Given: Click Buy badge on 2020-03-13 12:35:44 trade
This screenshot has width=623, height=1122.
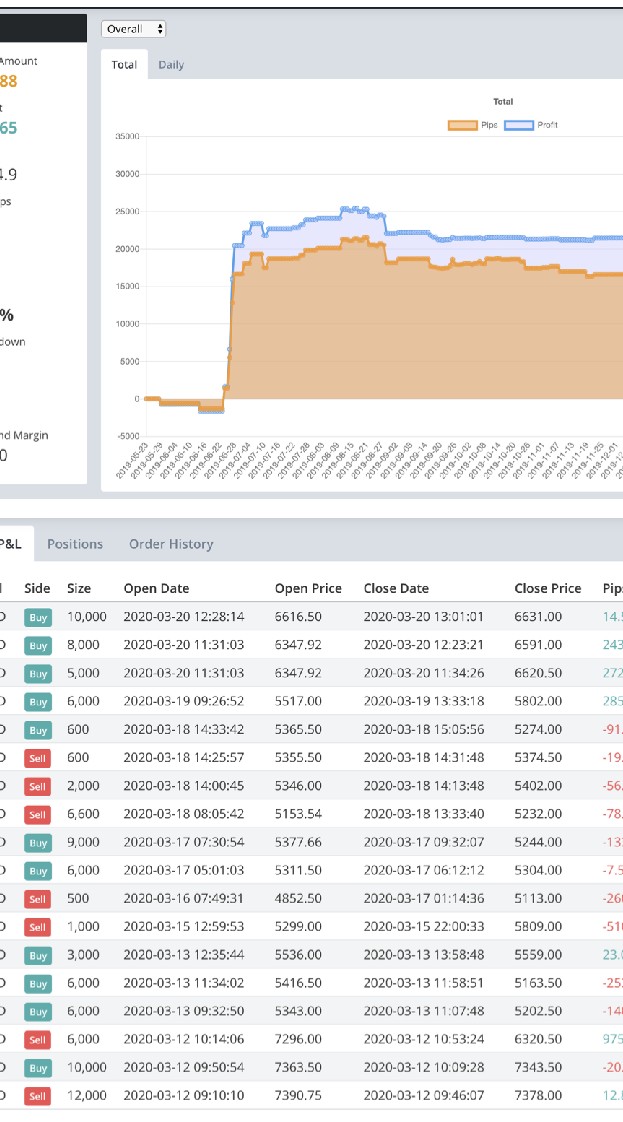Looking at the screenshot, I should 38,955.
